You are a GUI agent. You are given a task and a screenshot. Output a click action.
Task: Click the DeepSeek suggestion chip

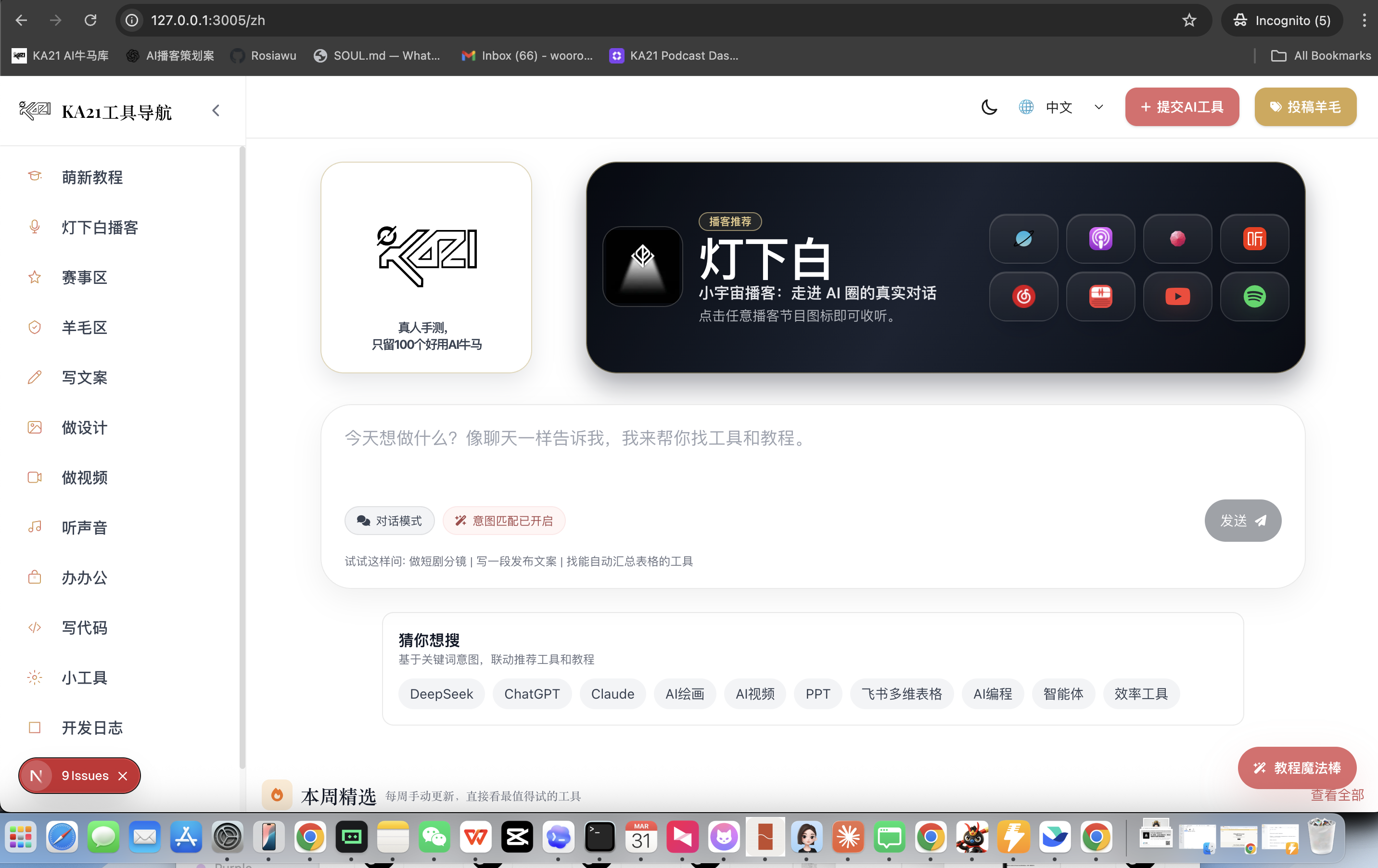pyautogui.click(x=441, y=693)
